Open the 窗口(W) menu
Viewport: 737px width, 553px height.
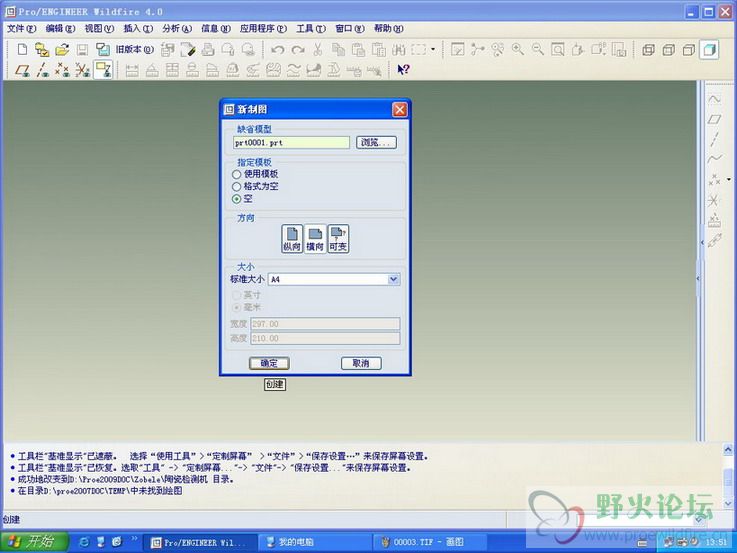click(350, 29)
